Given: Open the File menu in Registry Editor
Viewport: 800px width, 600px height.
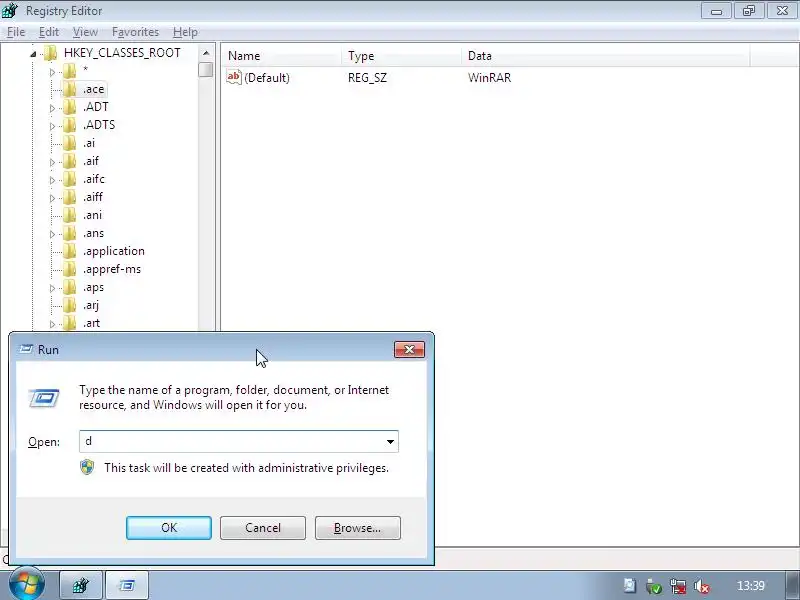Looking at the screenshot, I should tap(16, 32).
